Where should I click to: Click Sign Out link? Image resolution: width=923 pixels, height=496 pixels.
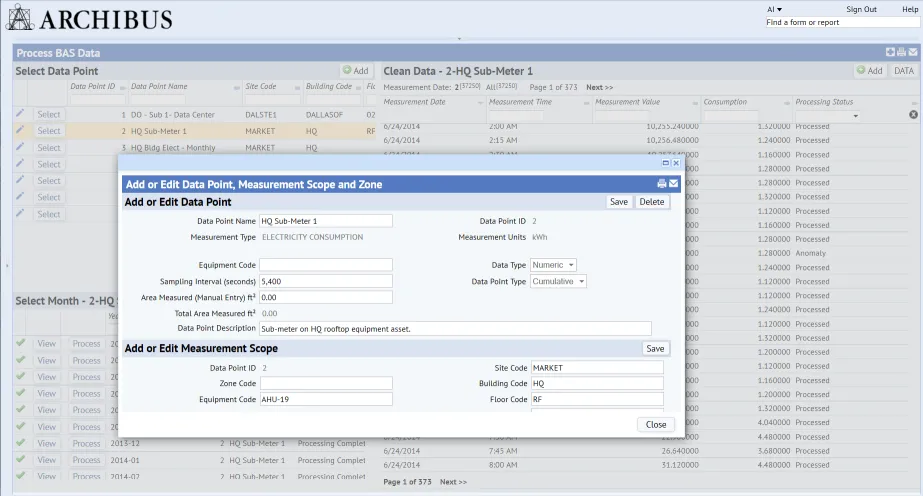coord(861,9)
